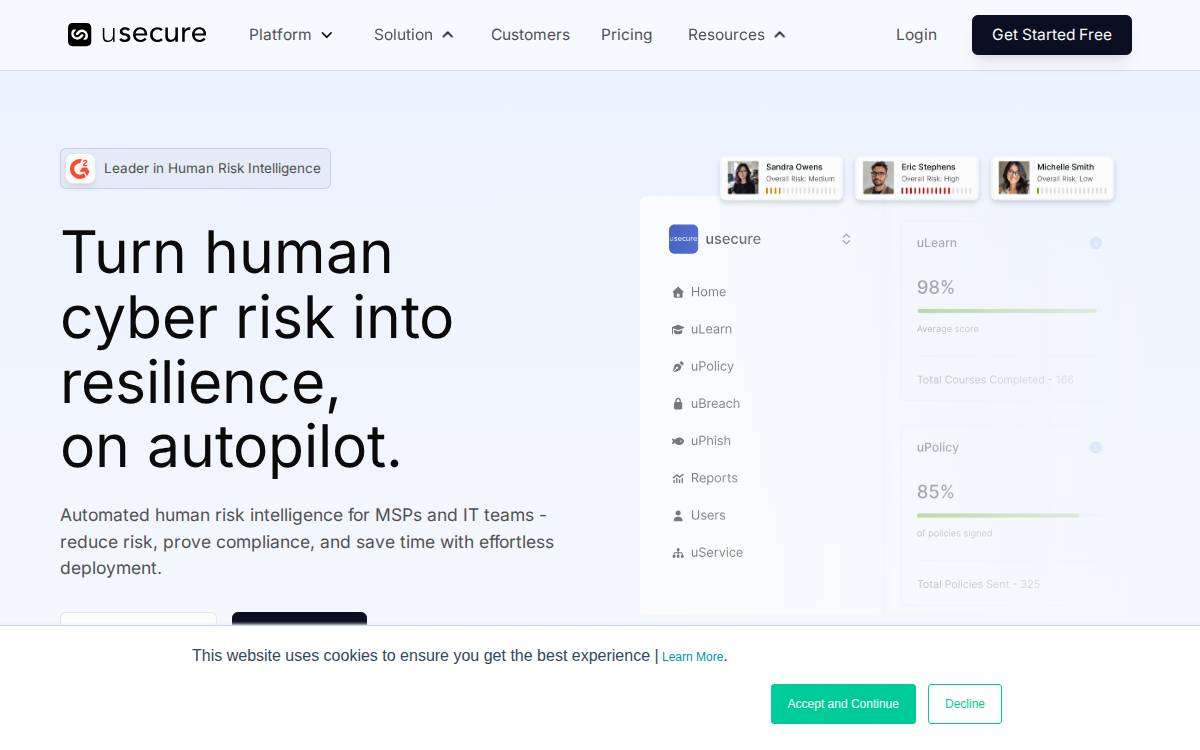Click the uLearn graduation cap icon
1200x750 pixels.
point(678,329)
